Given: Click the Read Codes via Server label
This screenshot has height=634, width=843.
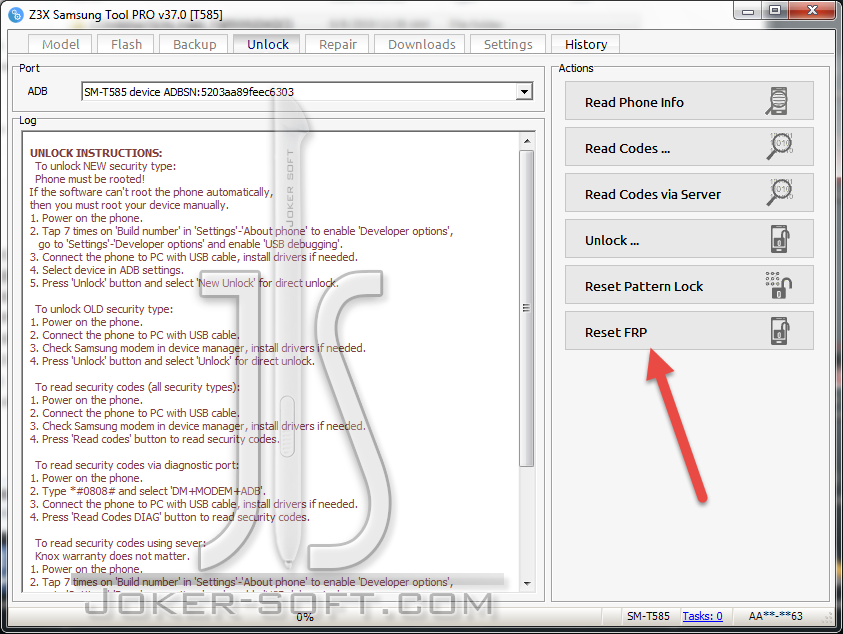Looking at the screenshot, I should (x=653, y=194).
